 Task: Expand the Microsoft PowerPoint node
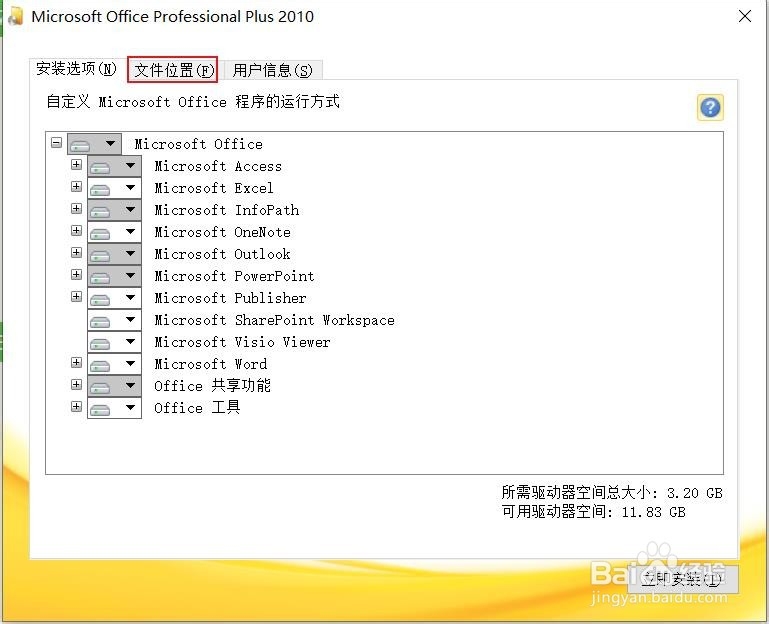click(x=76, y=274)
